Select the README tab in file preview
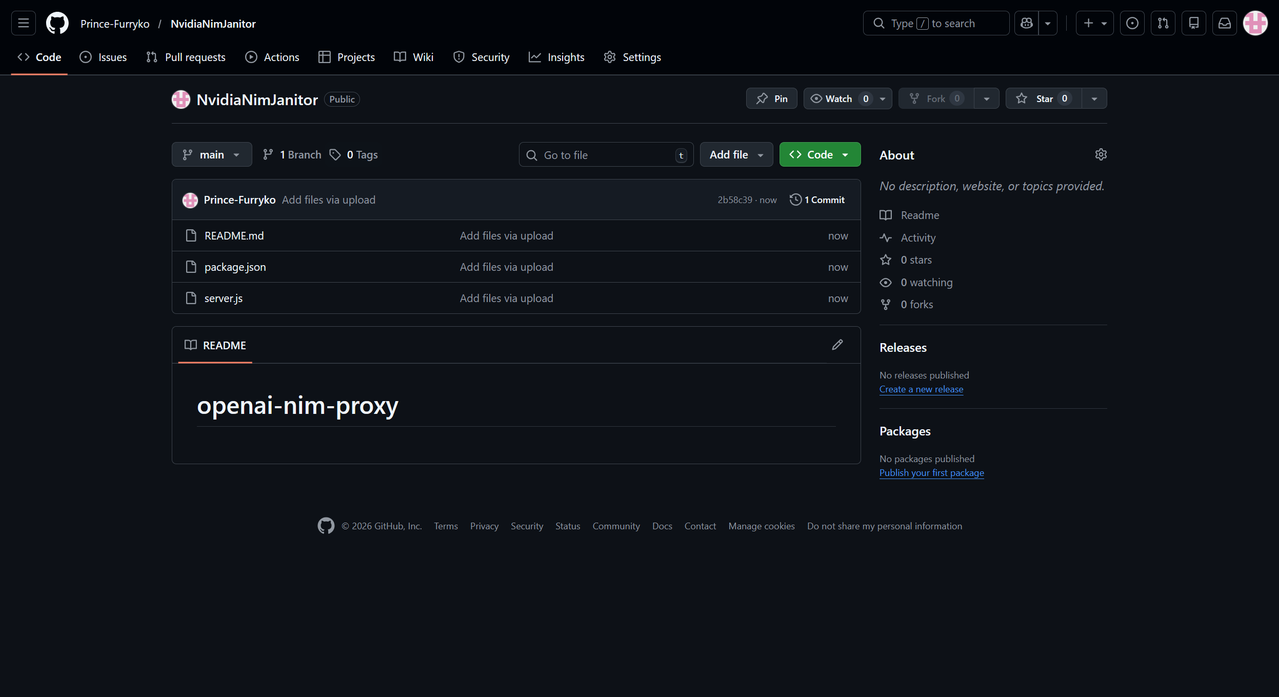 [x=215, y=345]
